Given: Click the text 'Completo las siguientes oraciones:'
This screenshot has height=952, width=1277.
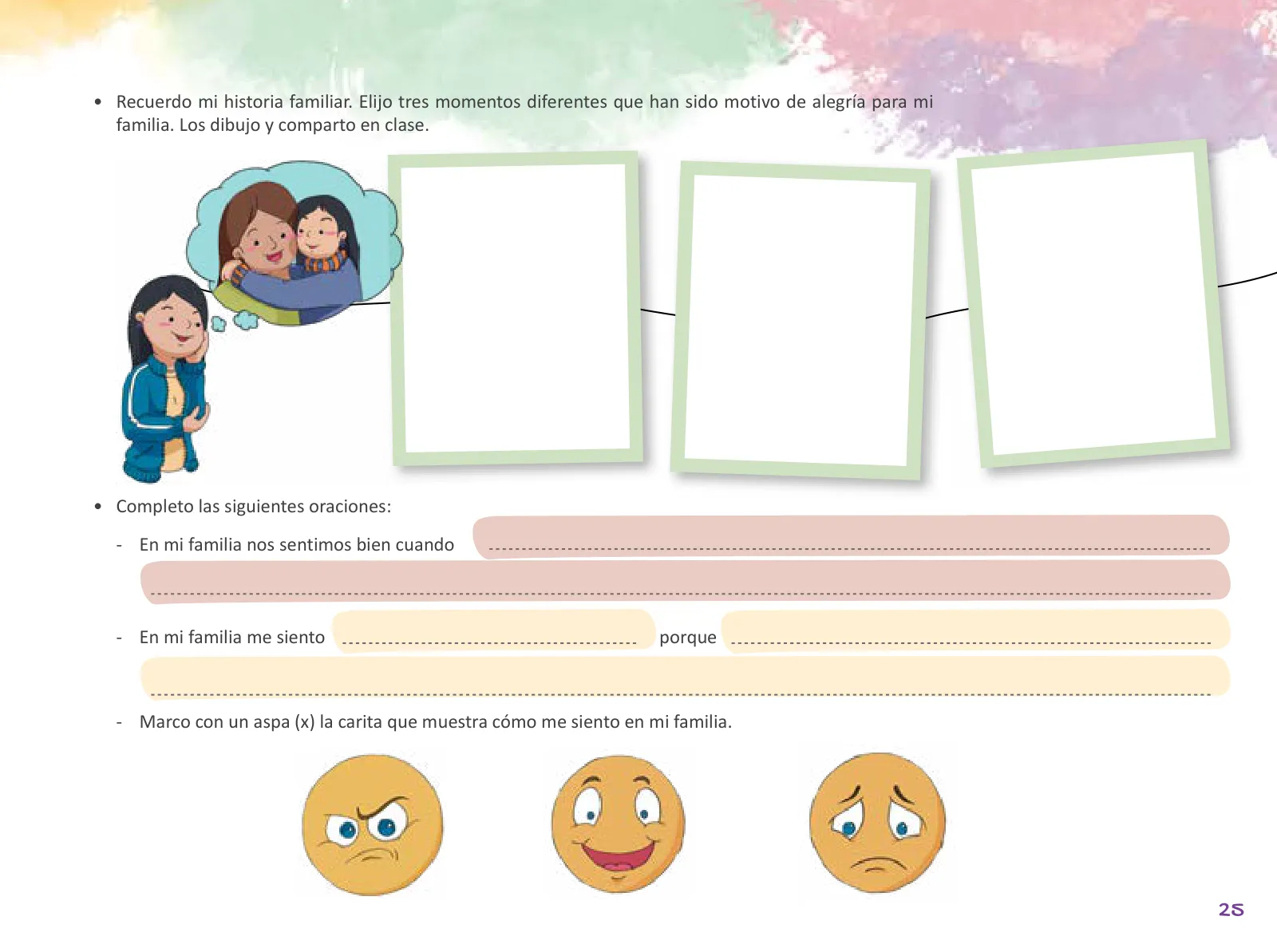Looking at the screenshot, I should [254, 507].
